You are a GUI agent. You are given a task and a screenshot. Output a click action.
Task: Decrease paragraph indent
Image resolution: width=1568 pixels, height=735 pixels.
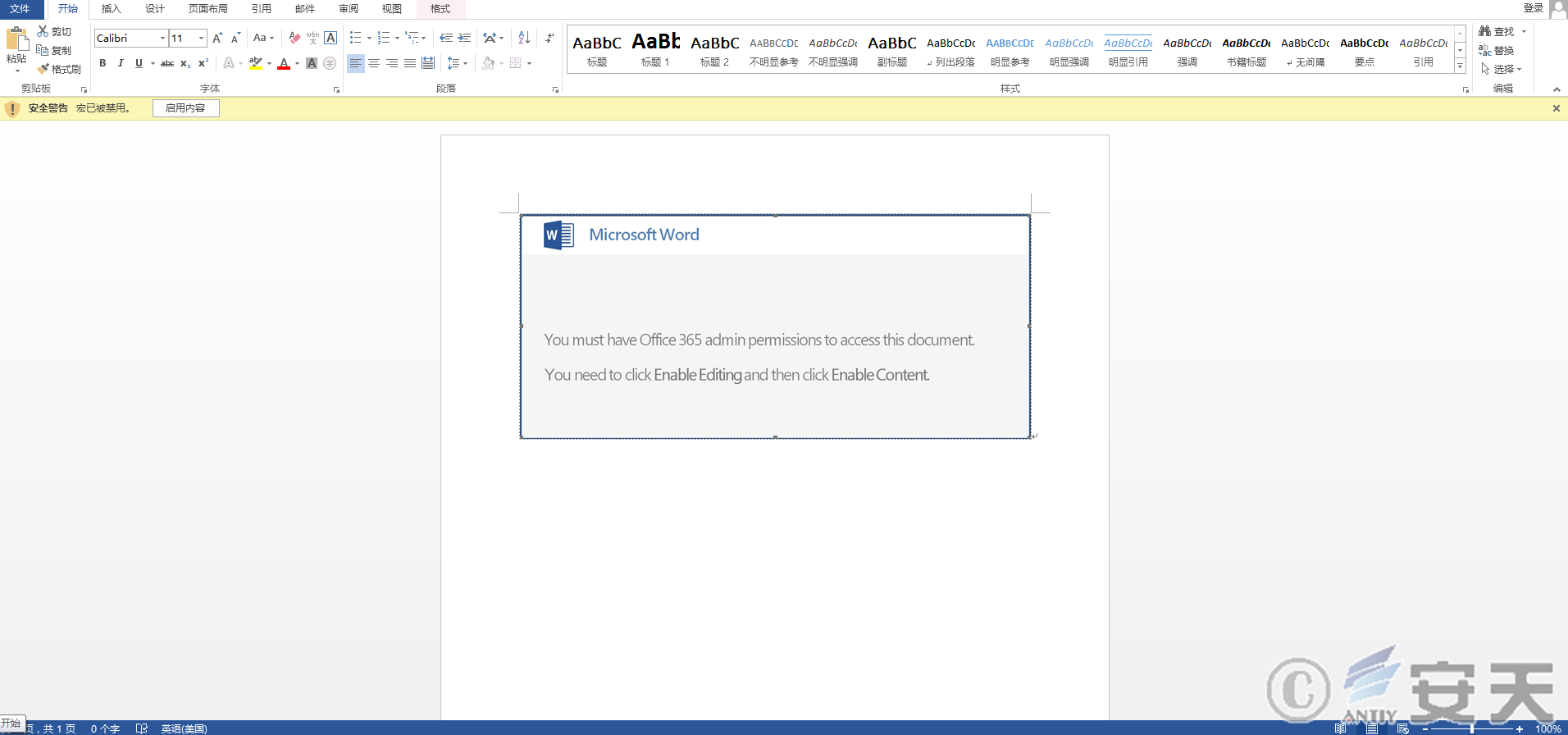tap(446, 38)
